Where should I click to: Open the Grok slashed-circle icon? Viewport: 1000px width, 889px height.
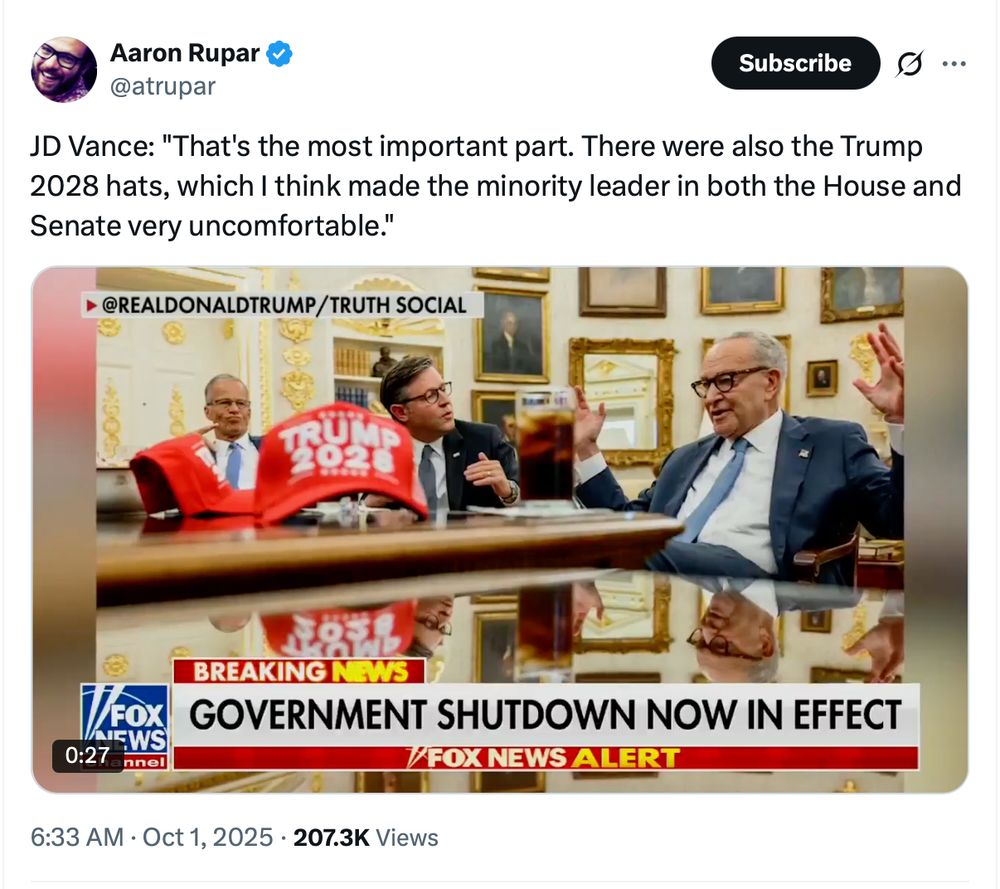[909, 63]
